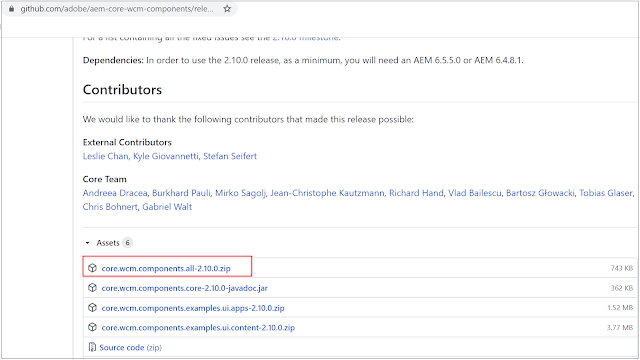Screen dimensions: 640x360
Task: Click the Dependencies bold label
Action: [113, 60]
